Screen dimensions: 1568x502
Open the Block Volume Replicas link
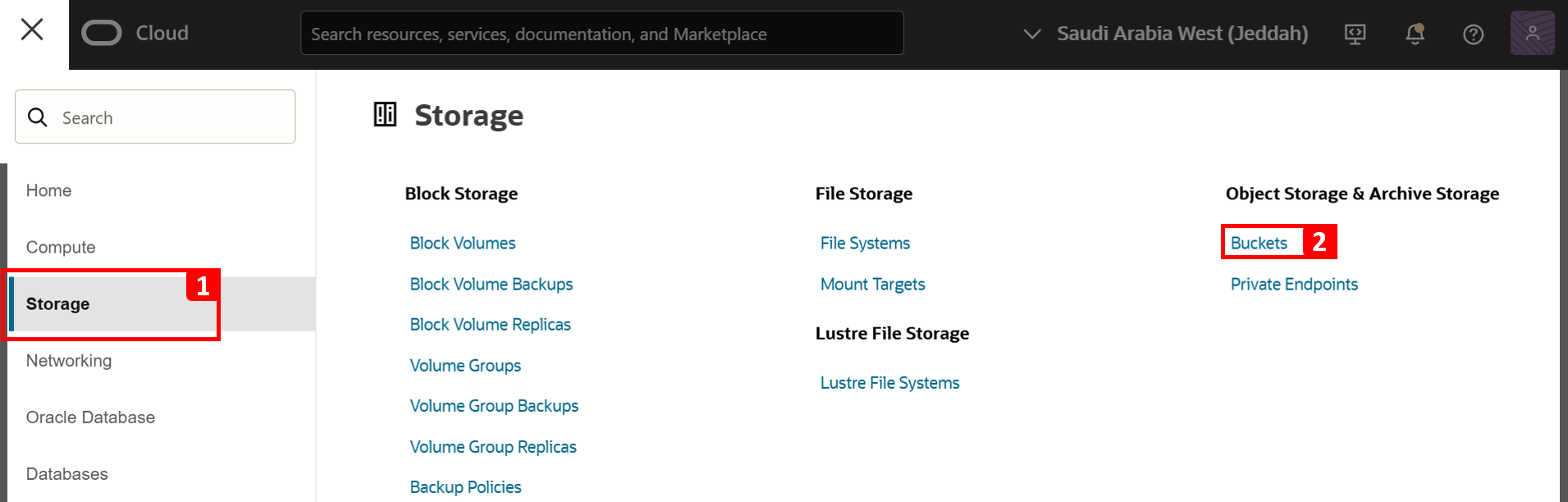[x=490, y=324]
